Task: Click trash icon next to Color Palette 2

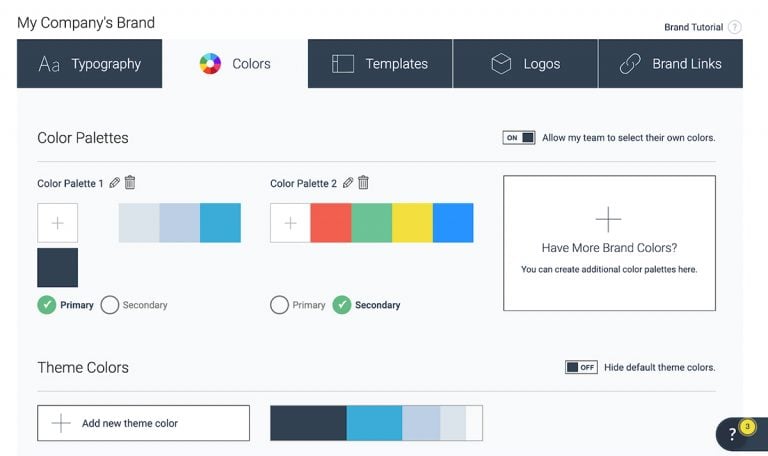Action: [x=363, y=182]
